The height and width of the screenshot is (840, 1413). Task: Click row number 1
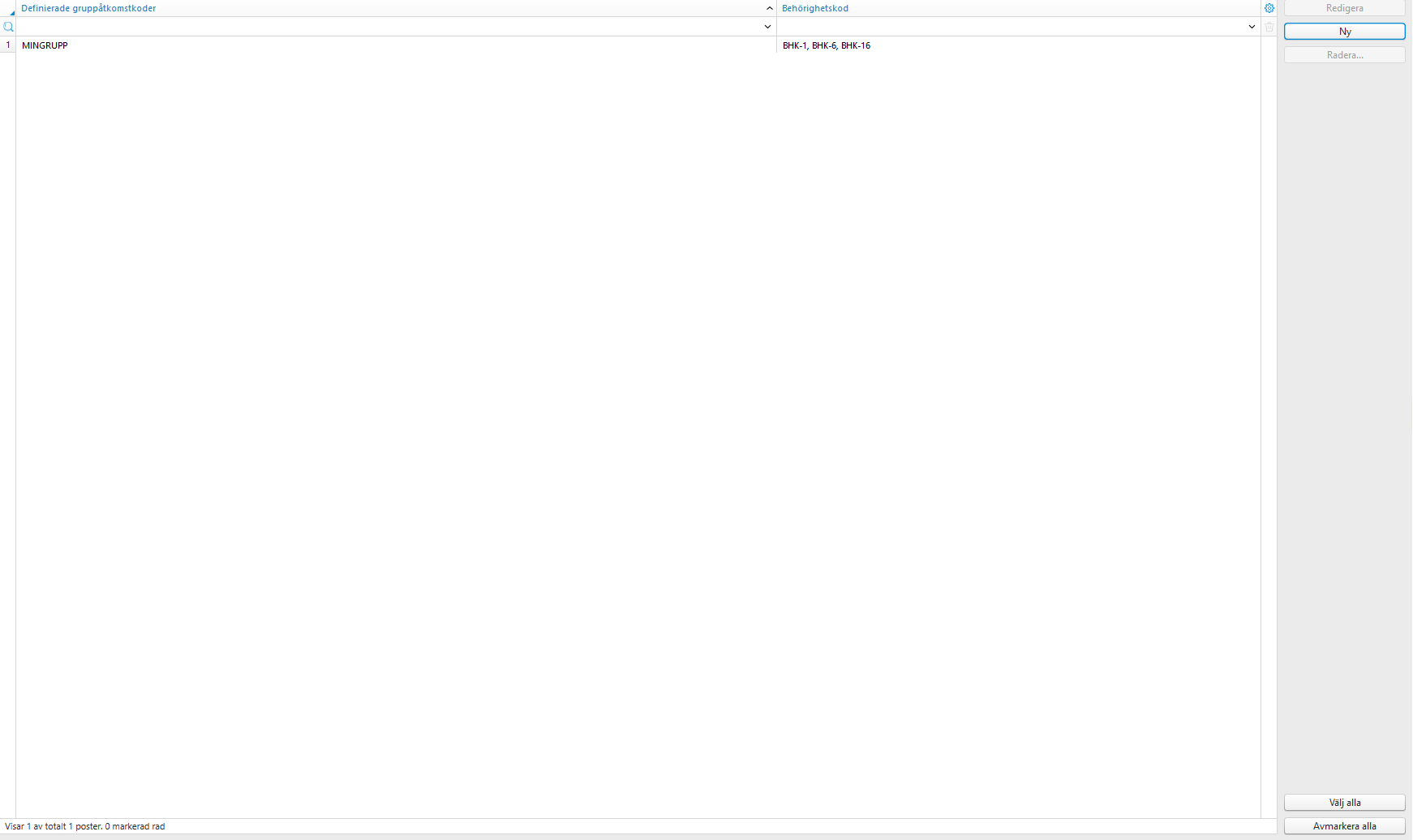tap(7, 45)
